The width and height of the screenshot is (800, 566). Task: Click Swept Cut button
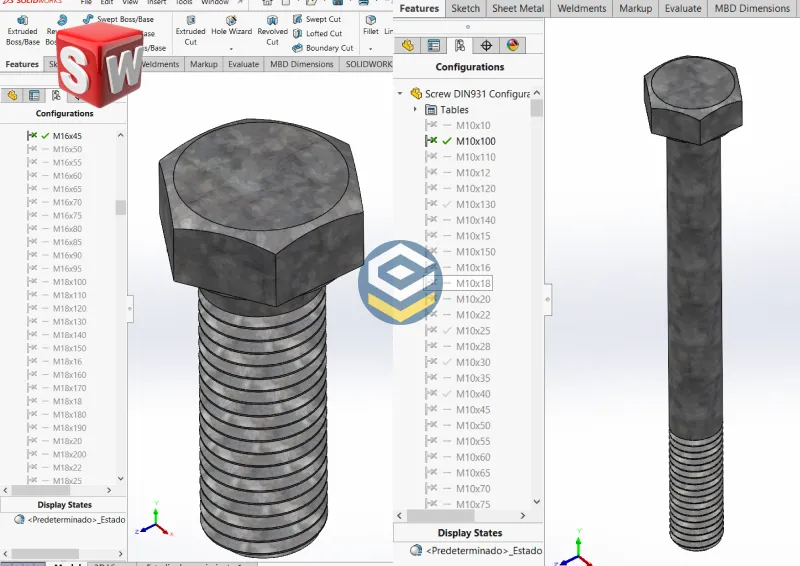coord(322,19)
